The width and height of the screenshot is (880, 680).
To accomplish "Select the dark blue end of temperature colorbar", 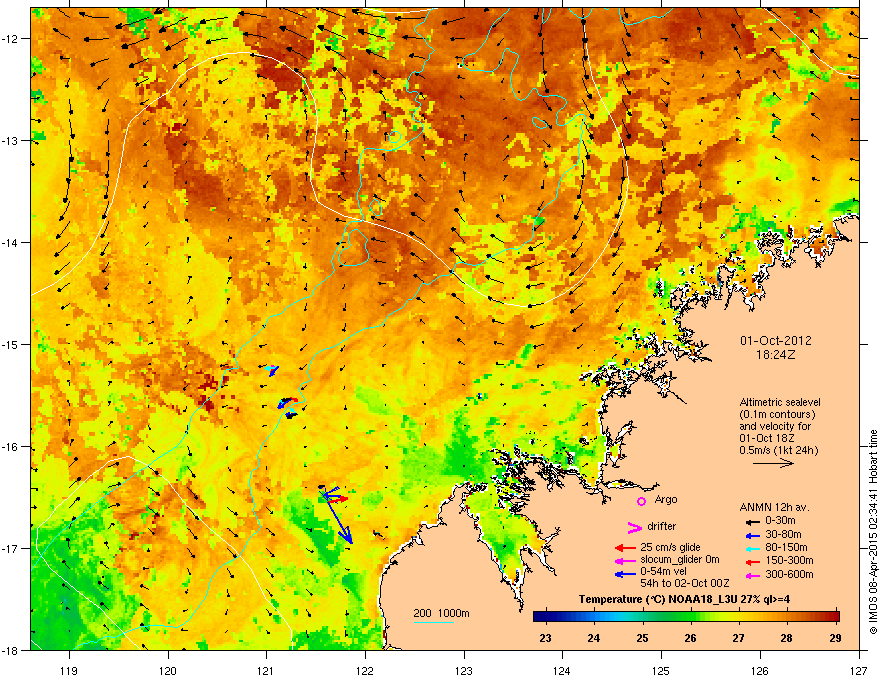I will (538, 616).
